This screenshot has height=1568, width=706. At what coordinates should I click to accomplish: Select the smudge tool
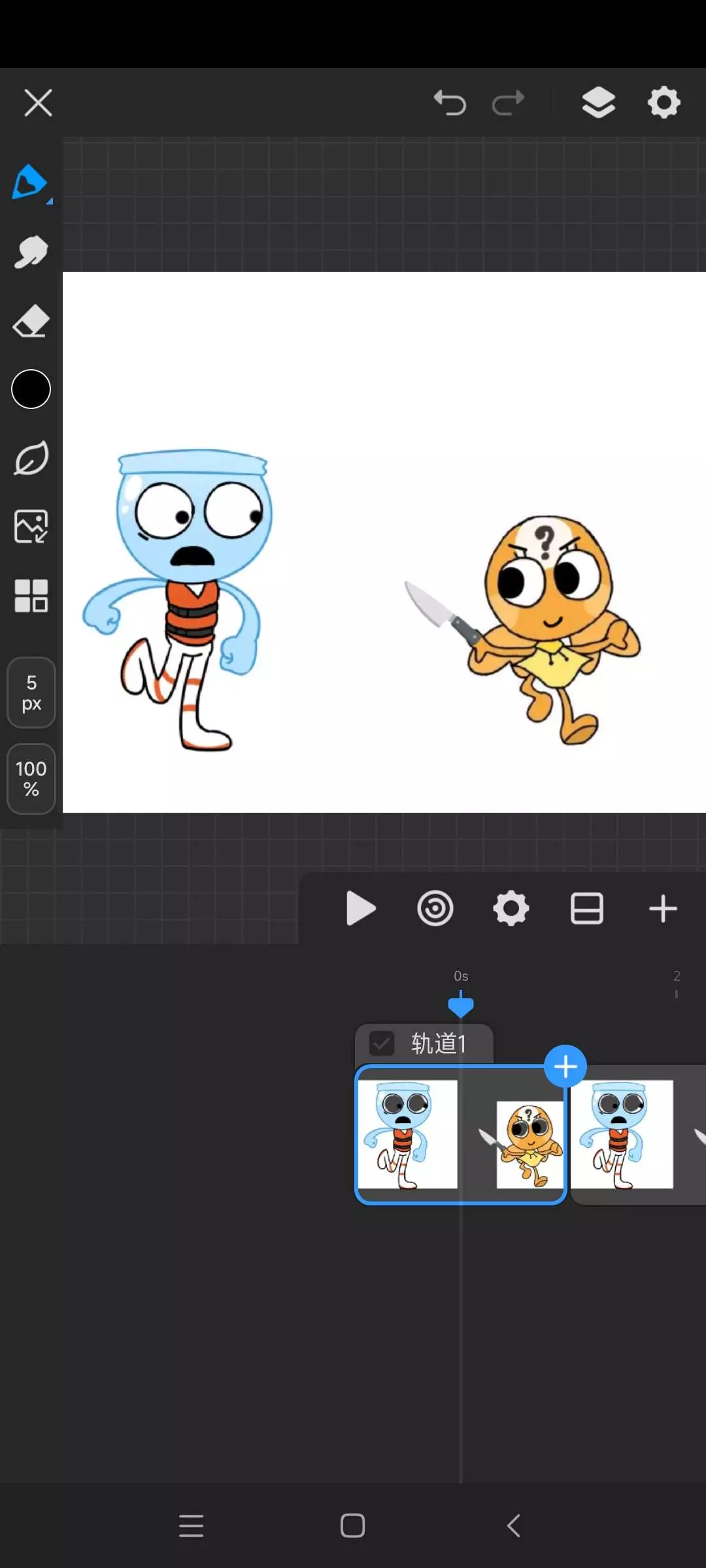tap(31, 252)
